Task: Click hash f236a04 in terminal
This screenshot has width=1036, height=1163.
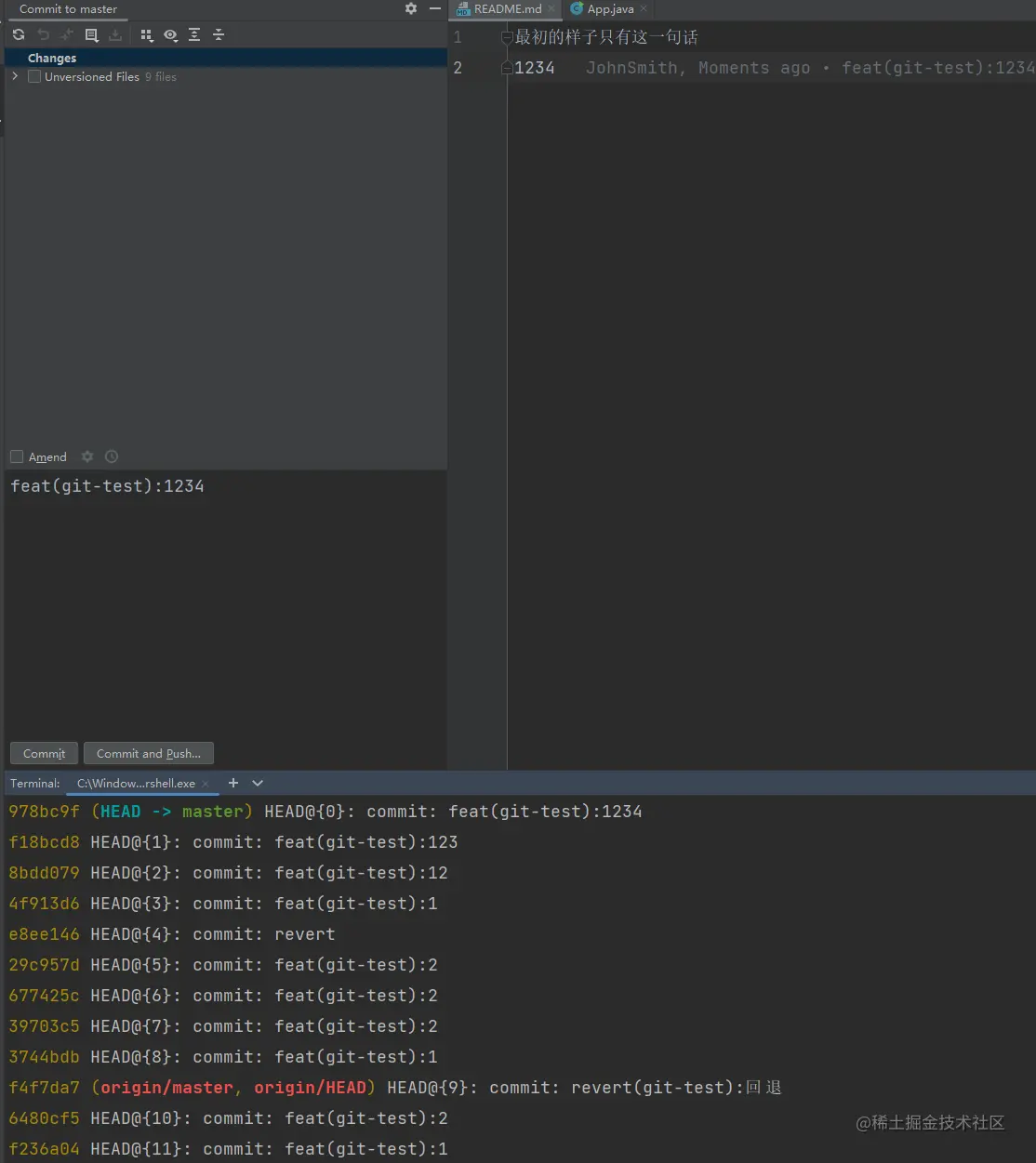Action: point(45,1149)
